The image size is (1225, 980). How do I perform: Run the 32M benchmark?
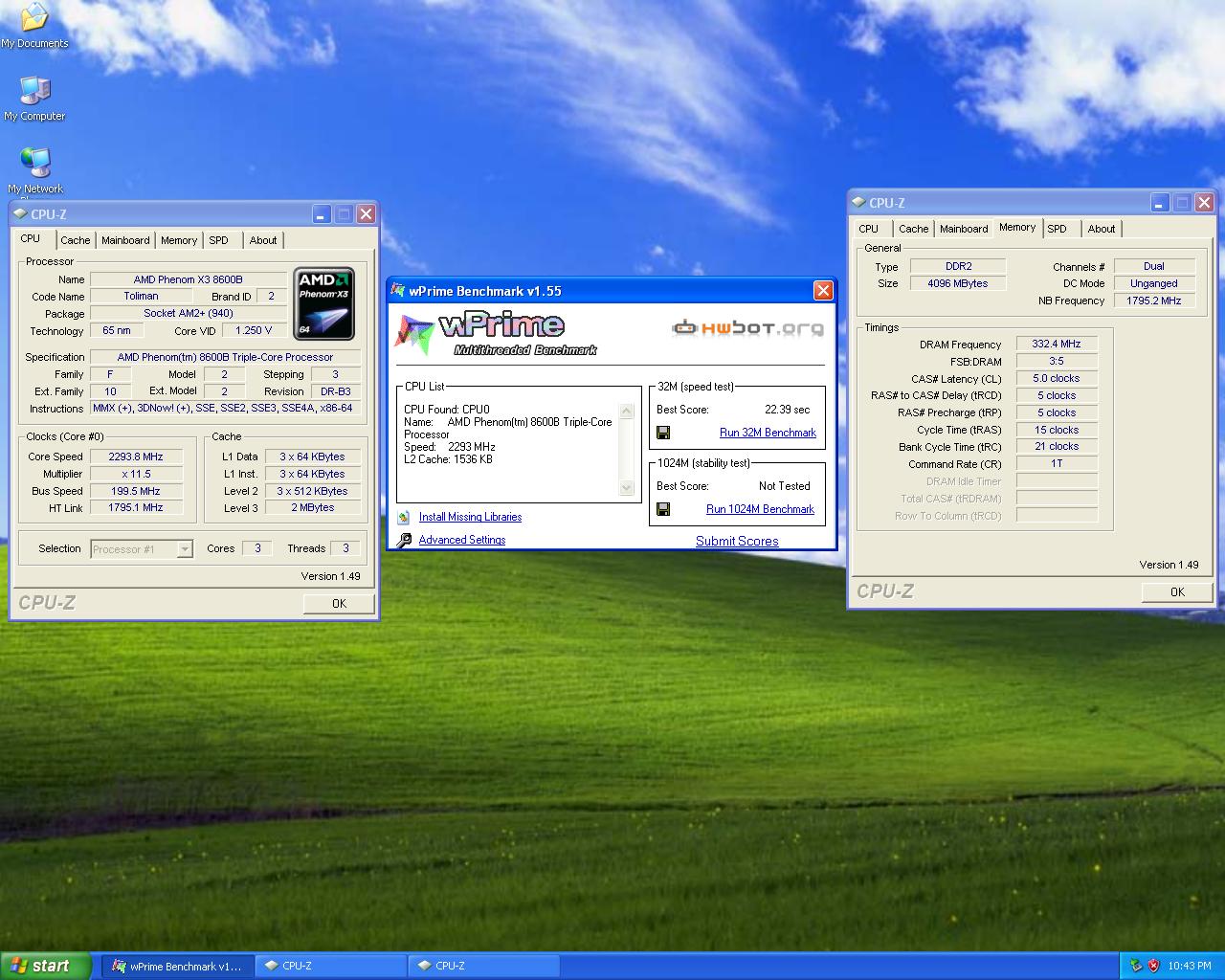click(768, 433)
